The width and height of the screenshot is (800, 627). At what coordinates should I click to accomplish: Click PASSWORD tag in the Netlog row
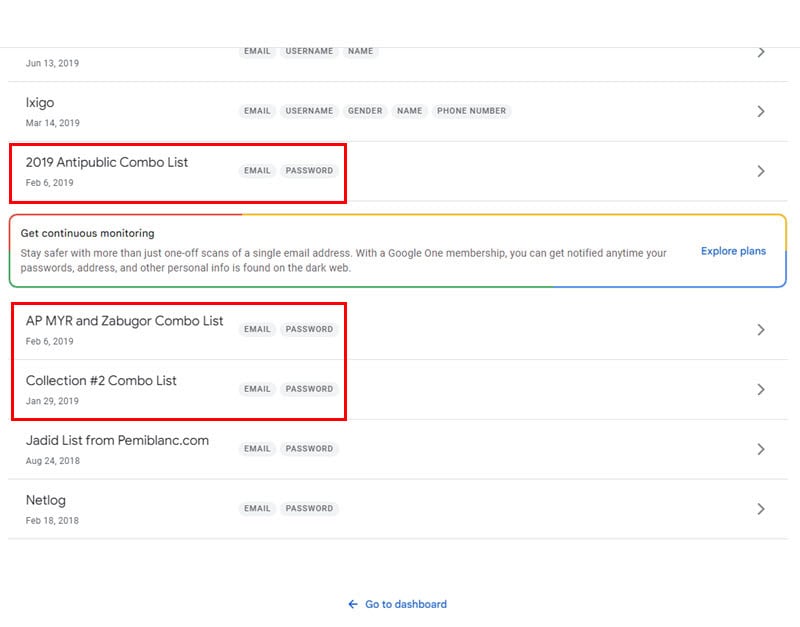(x=309, y=508)
